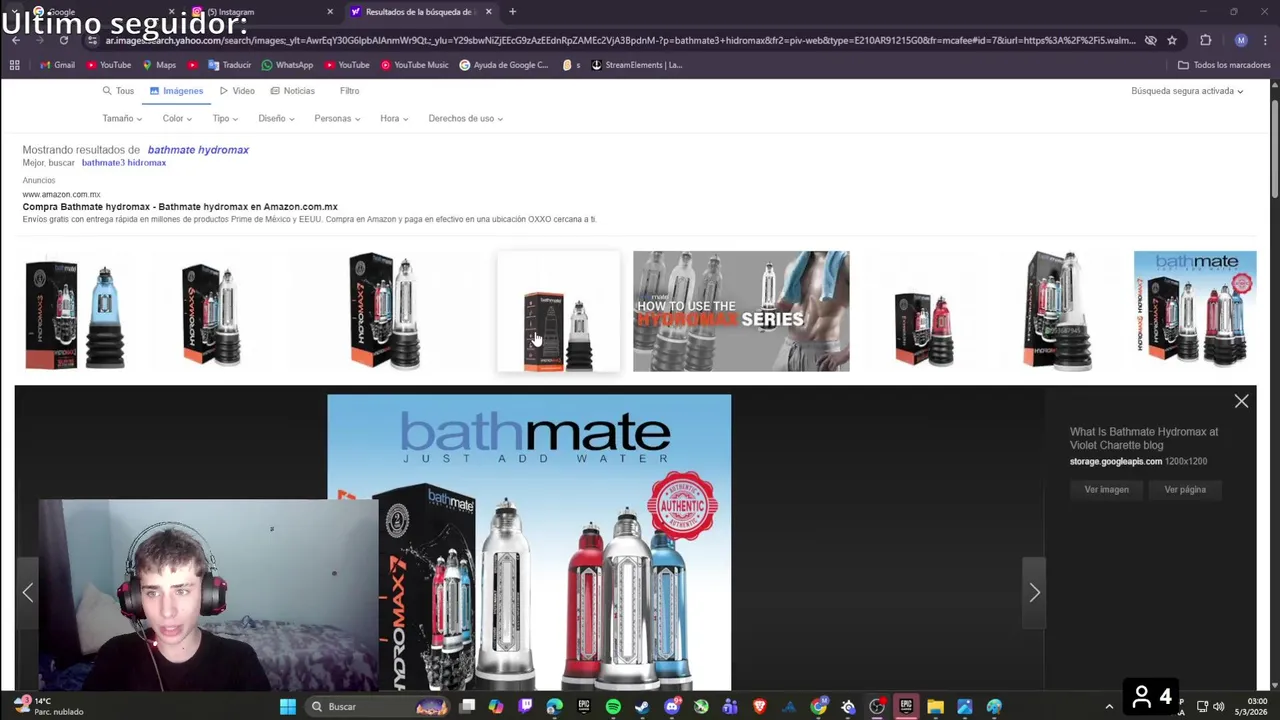The height and width of the screenshot is (720, 1280).
Task: Open the StreamElements bookmark
Action: click(636, 65)
